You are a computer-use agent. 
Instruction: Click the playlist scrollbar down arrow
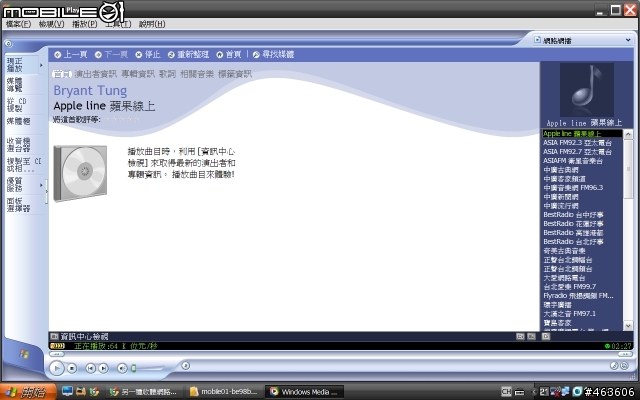pos(628,327)
